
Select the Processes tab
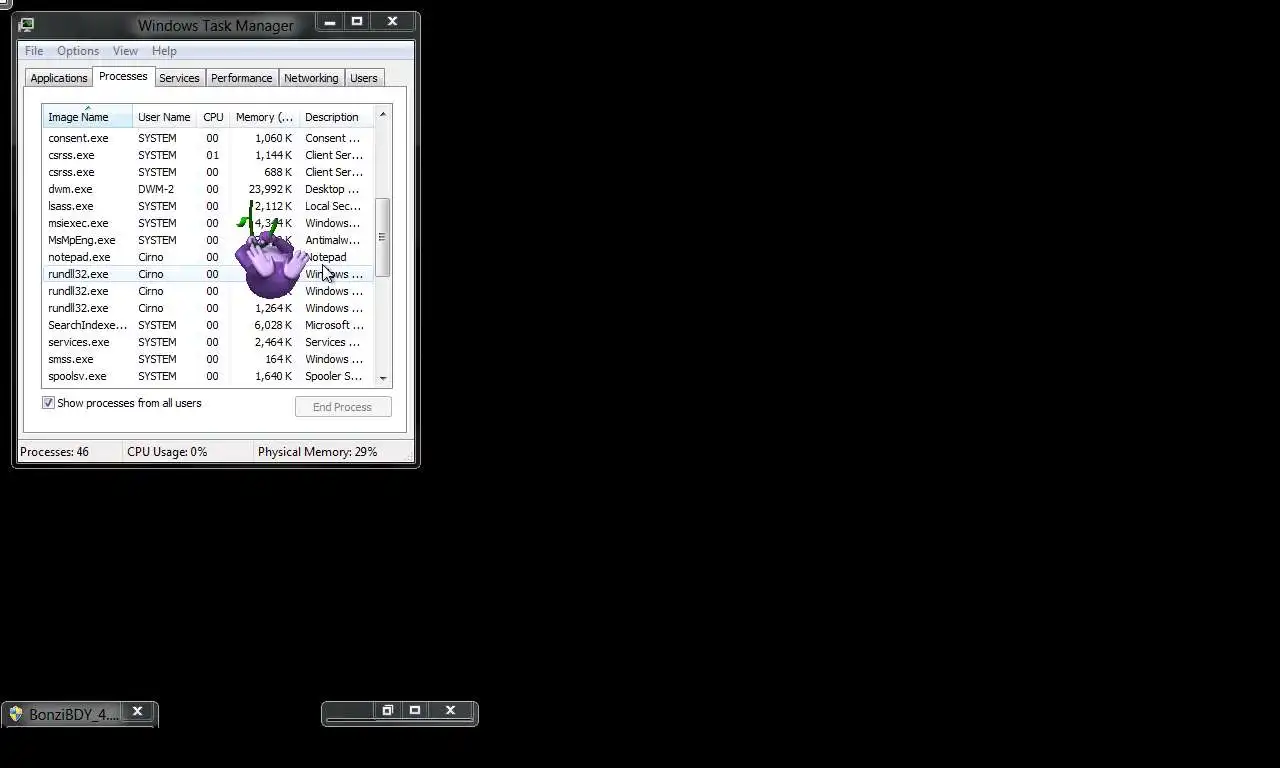[x=123, y=77]
